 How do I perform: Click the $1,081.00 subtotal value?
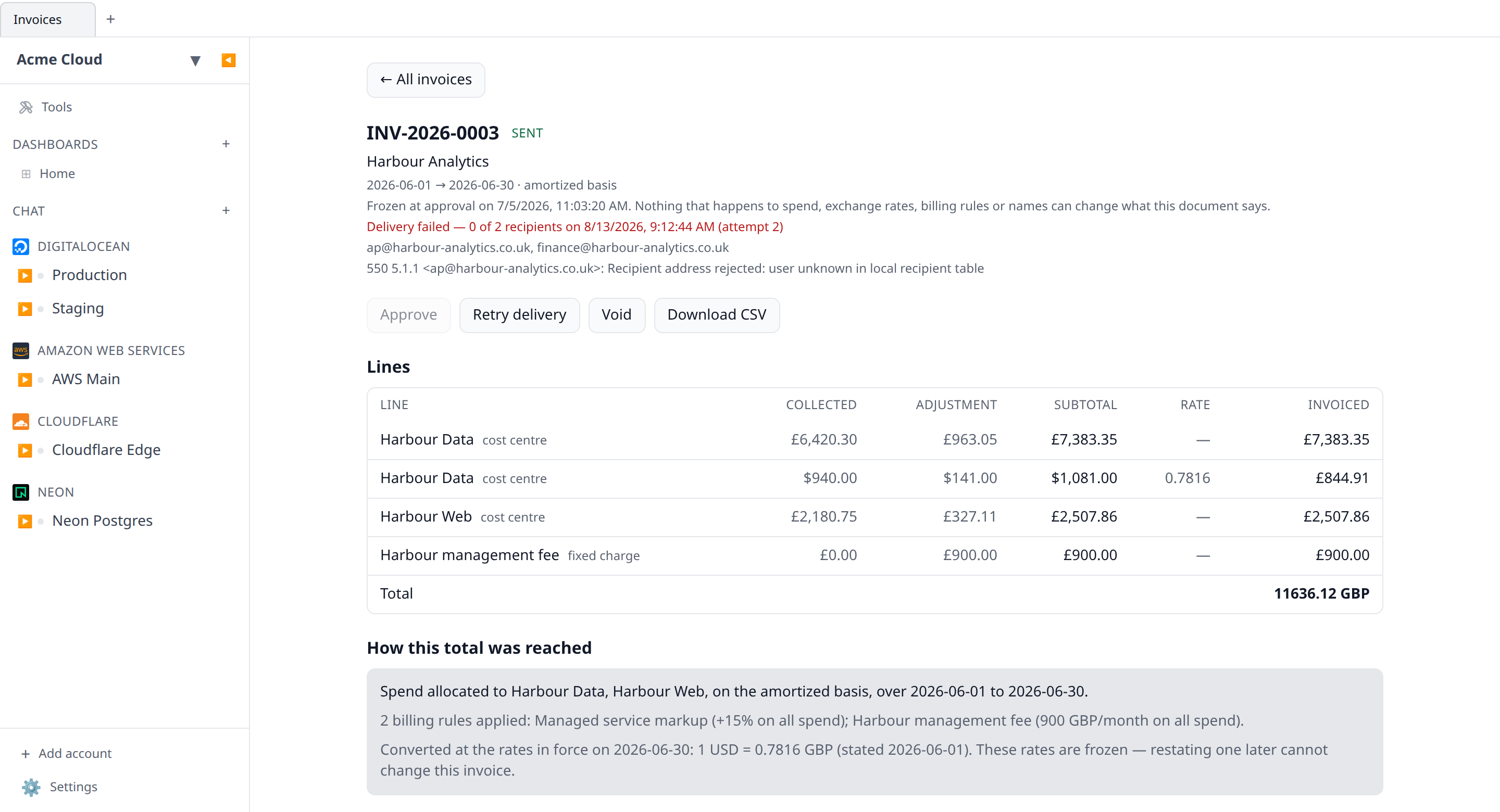click(1084, 478)
